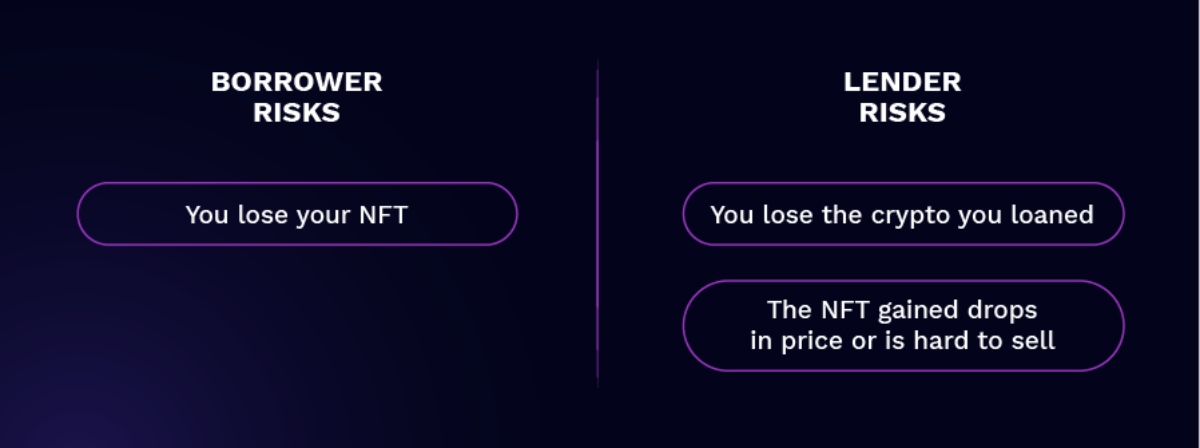This screenshot has height=448, width=1200.
Task: Click the word "RISKS" beneath "LENDER"
Action: [x=902, y=113]
